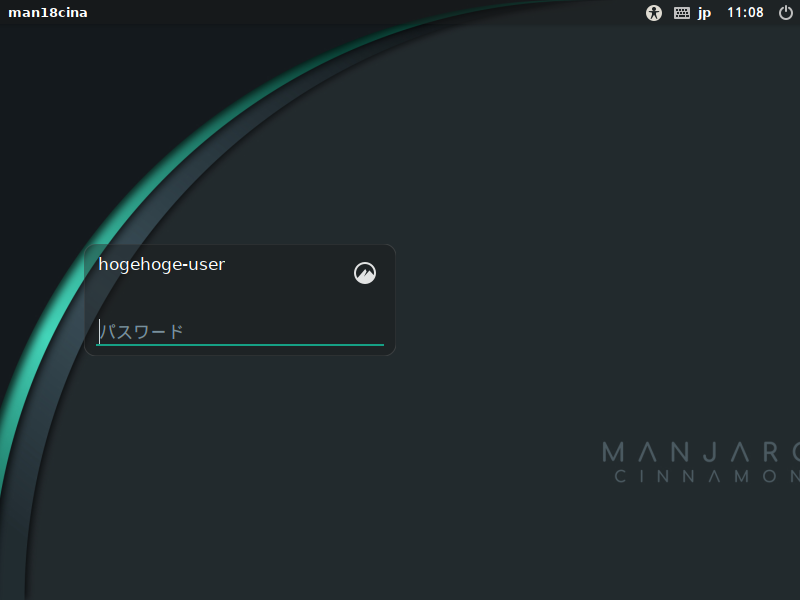Open the accessibility menu icon
This screenshot has width=800, height=600.
(654, 13)
